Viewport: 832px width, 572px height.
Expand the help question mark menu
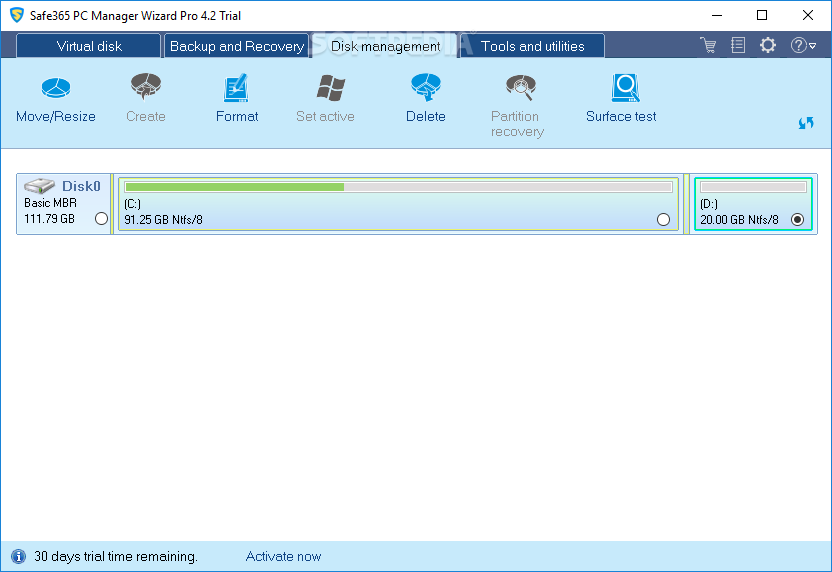tap(803, 45)
